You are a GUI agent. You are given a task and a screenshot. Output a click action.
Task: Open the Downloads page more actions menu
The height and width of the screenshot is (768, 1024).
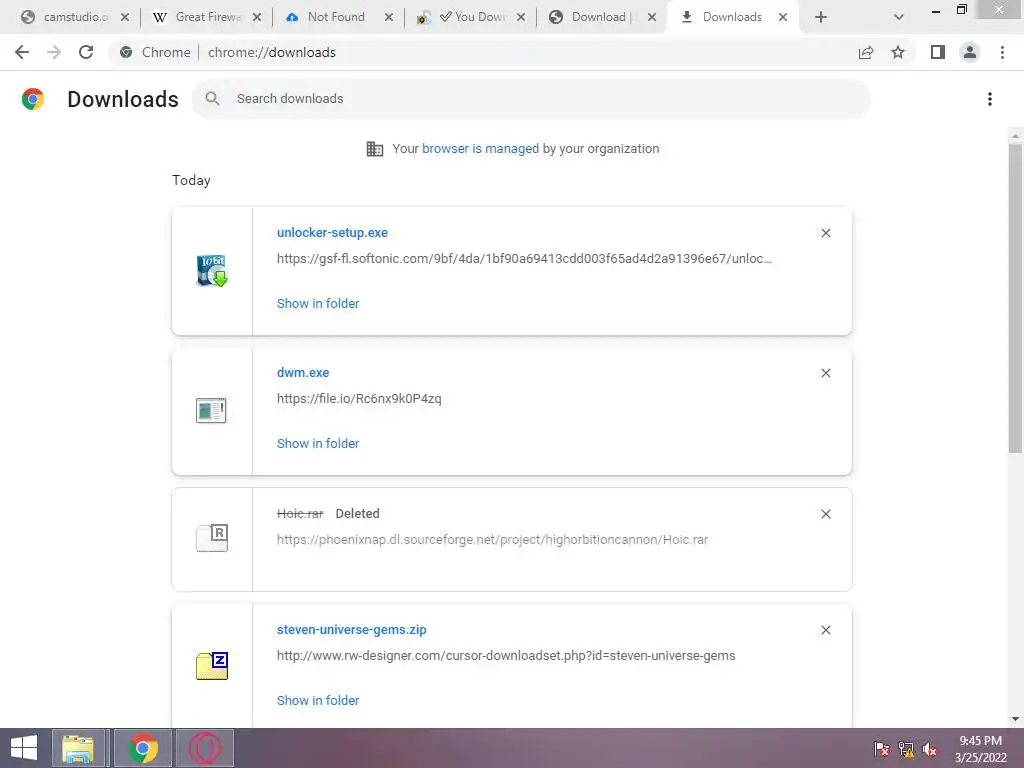point(990,99)
